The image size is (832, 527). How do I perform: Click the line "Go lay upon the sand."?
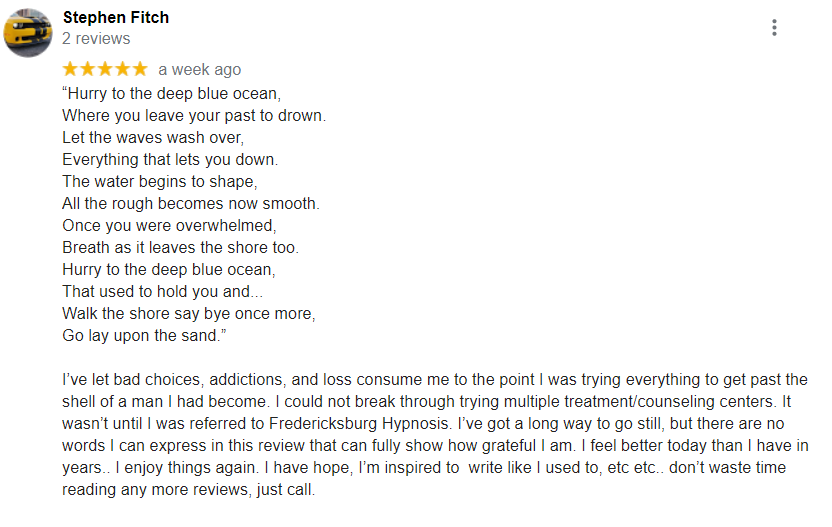[144, 336]
